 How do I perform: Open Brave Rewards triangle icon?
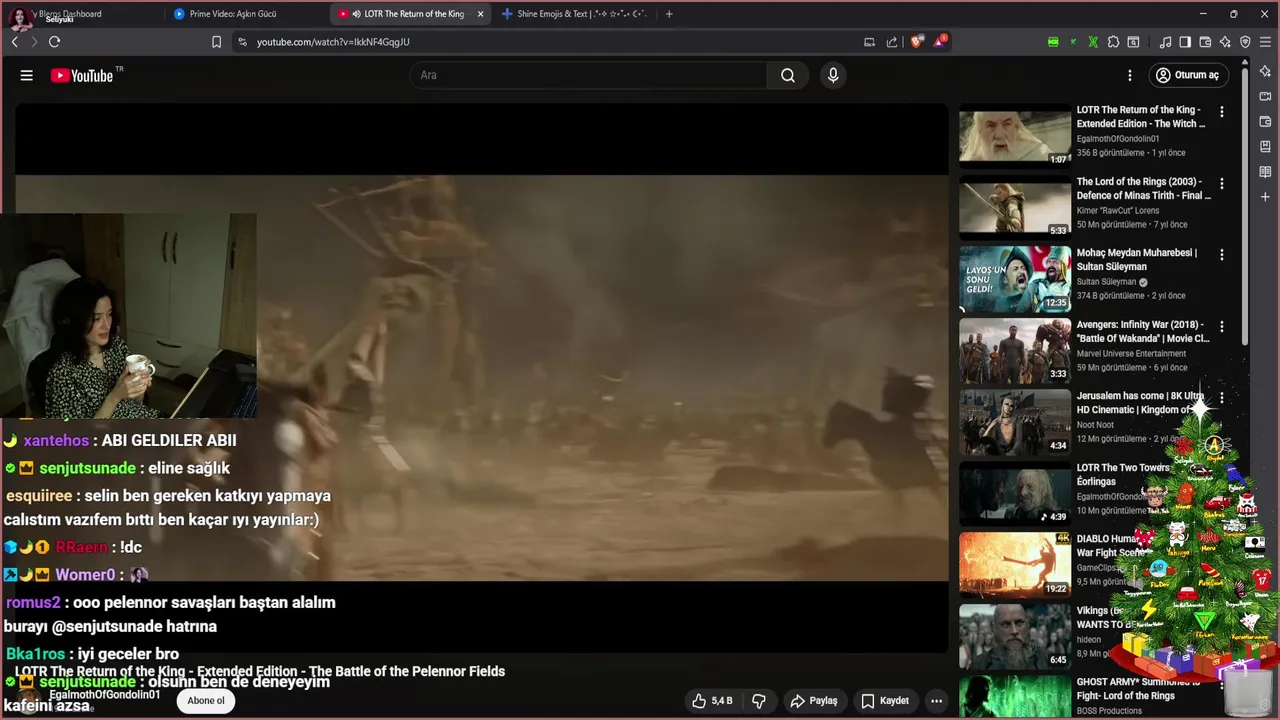(940, 42)
